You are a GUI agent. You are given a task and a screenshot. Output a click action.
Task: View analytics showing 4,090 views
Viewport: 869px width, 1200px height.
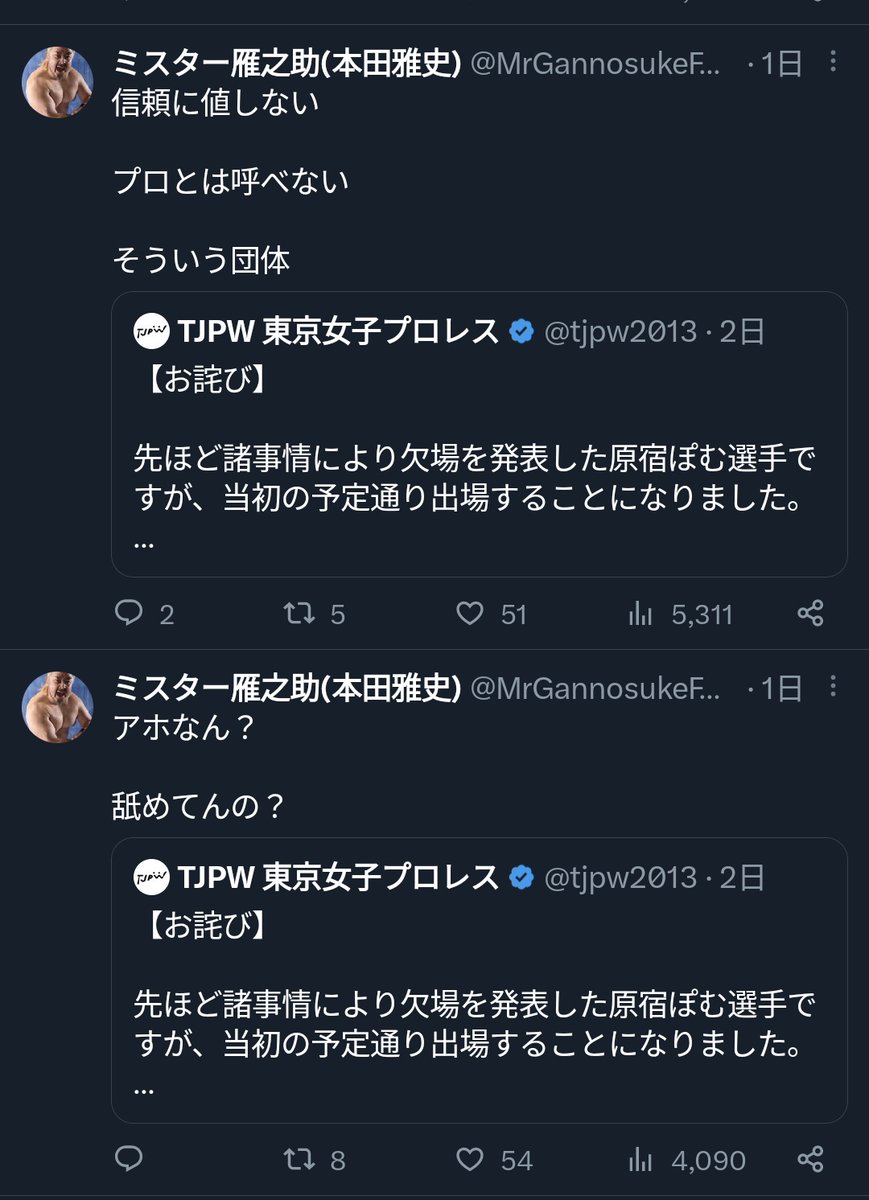pos(640,1159)
